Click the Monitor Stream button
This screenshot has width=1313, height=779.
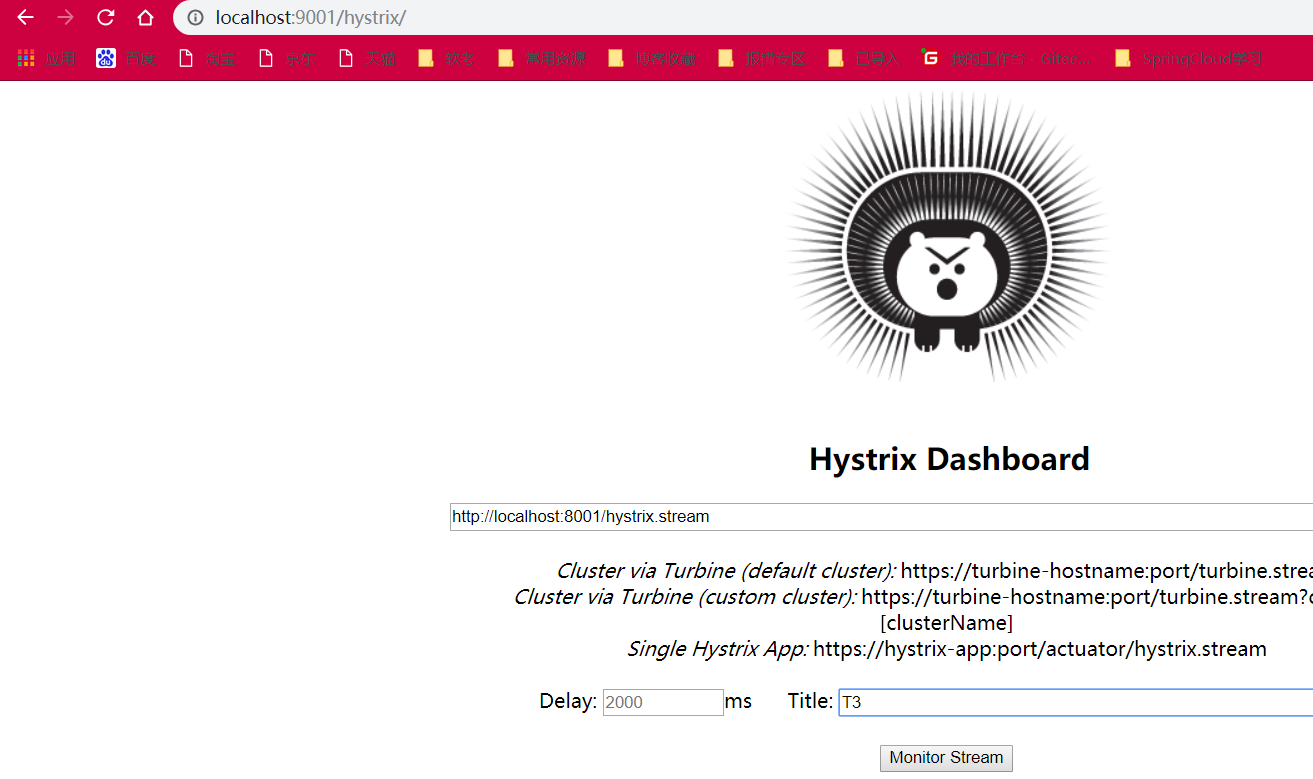pos(946,758)
